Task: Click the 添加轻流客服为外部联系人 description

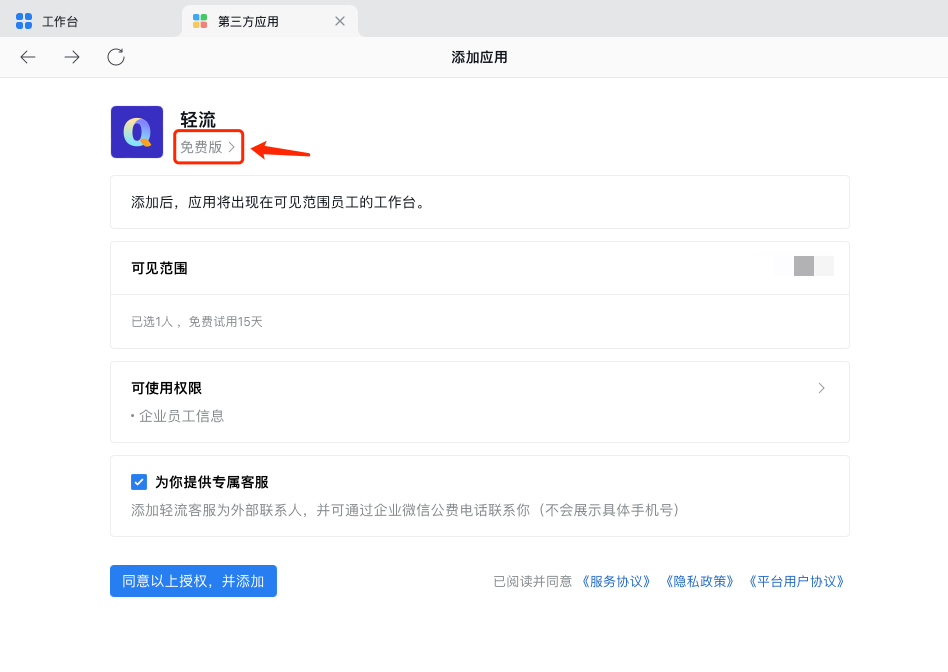Action: 406,511
